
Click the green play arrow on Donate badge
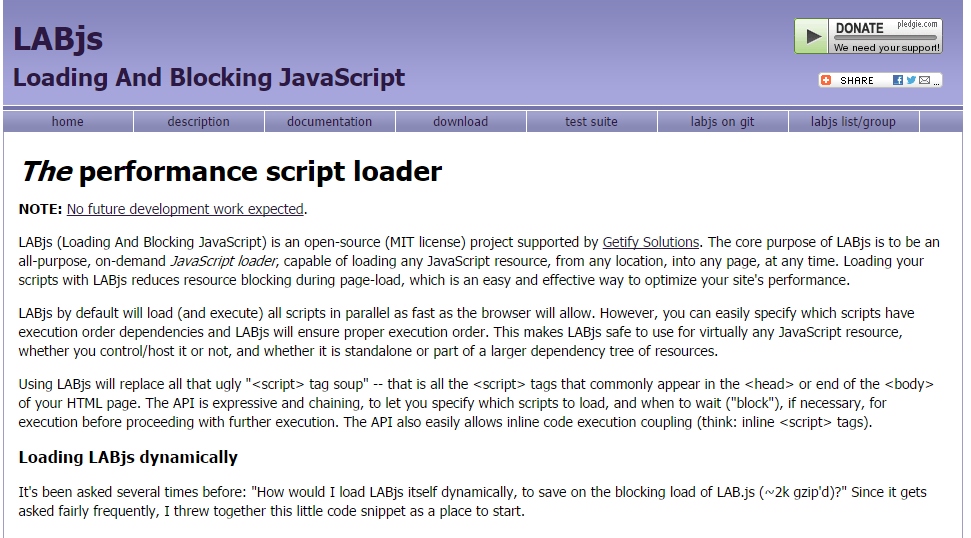pyautogui.click(x=812, y=37)
